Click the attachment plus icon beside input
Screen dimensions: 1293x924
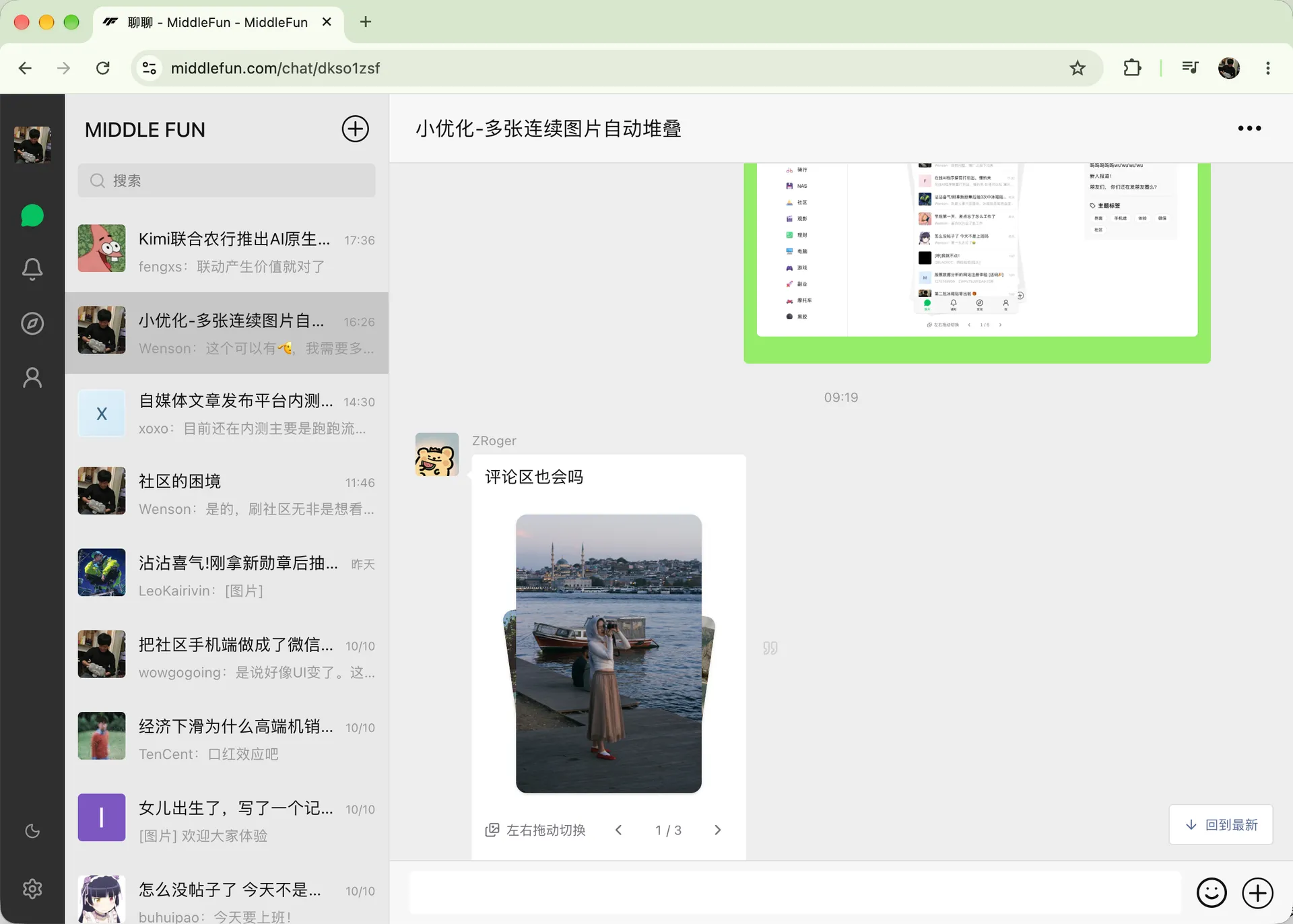tap(1257, 893)
